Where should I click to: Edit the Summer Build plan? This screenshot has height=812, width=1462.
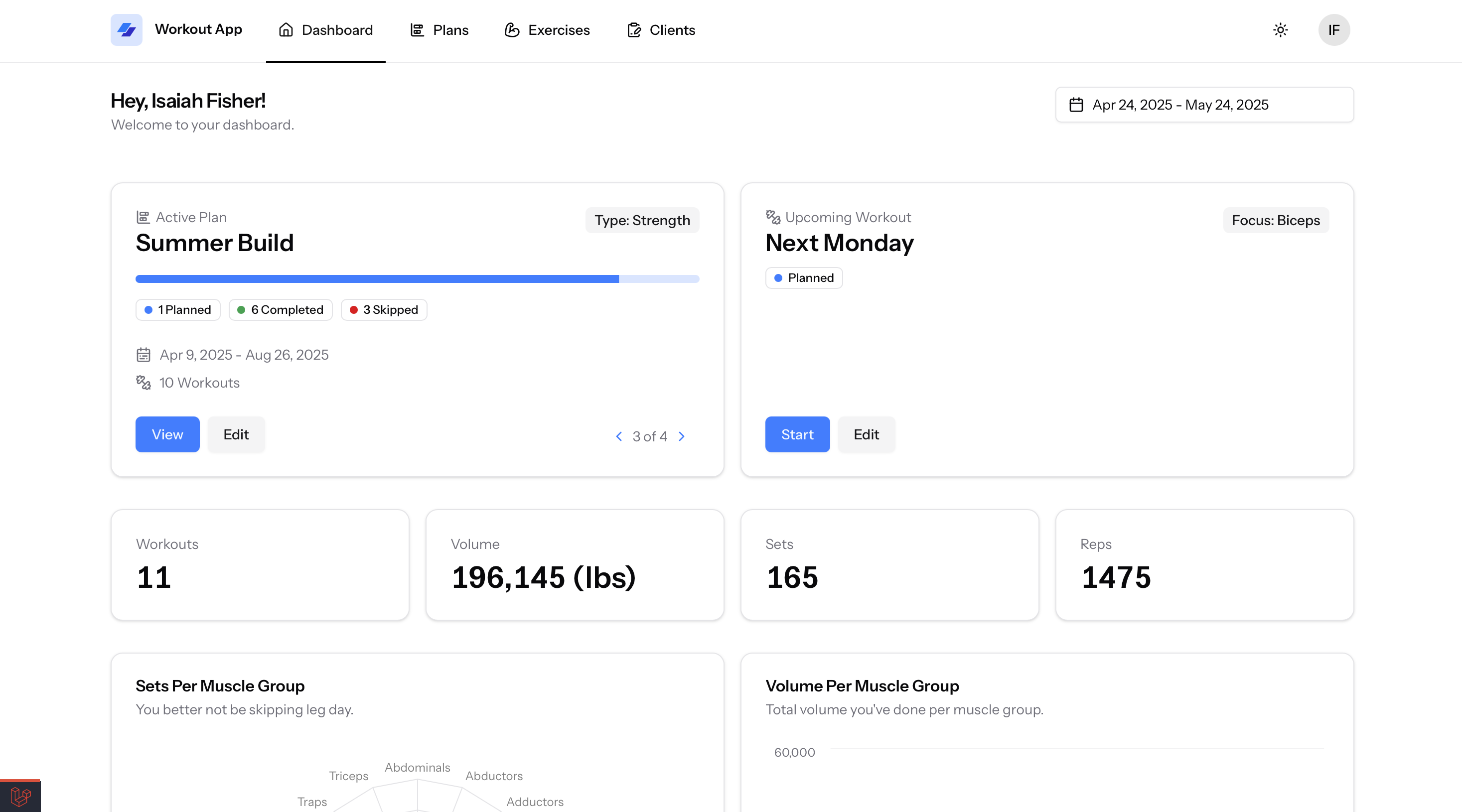coord(236,434)
